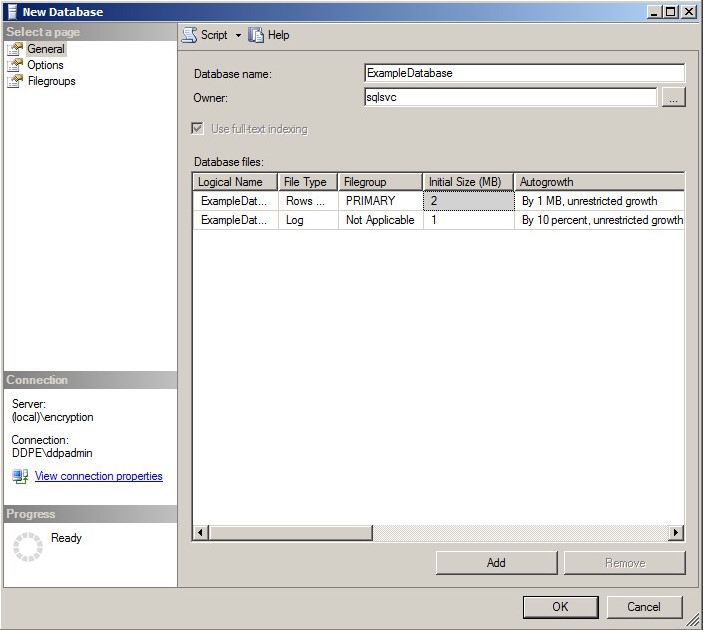Open the General page
The height and width of the screenshot is (630, 703).
46,49
